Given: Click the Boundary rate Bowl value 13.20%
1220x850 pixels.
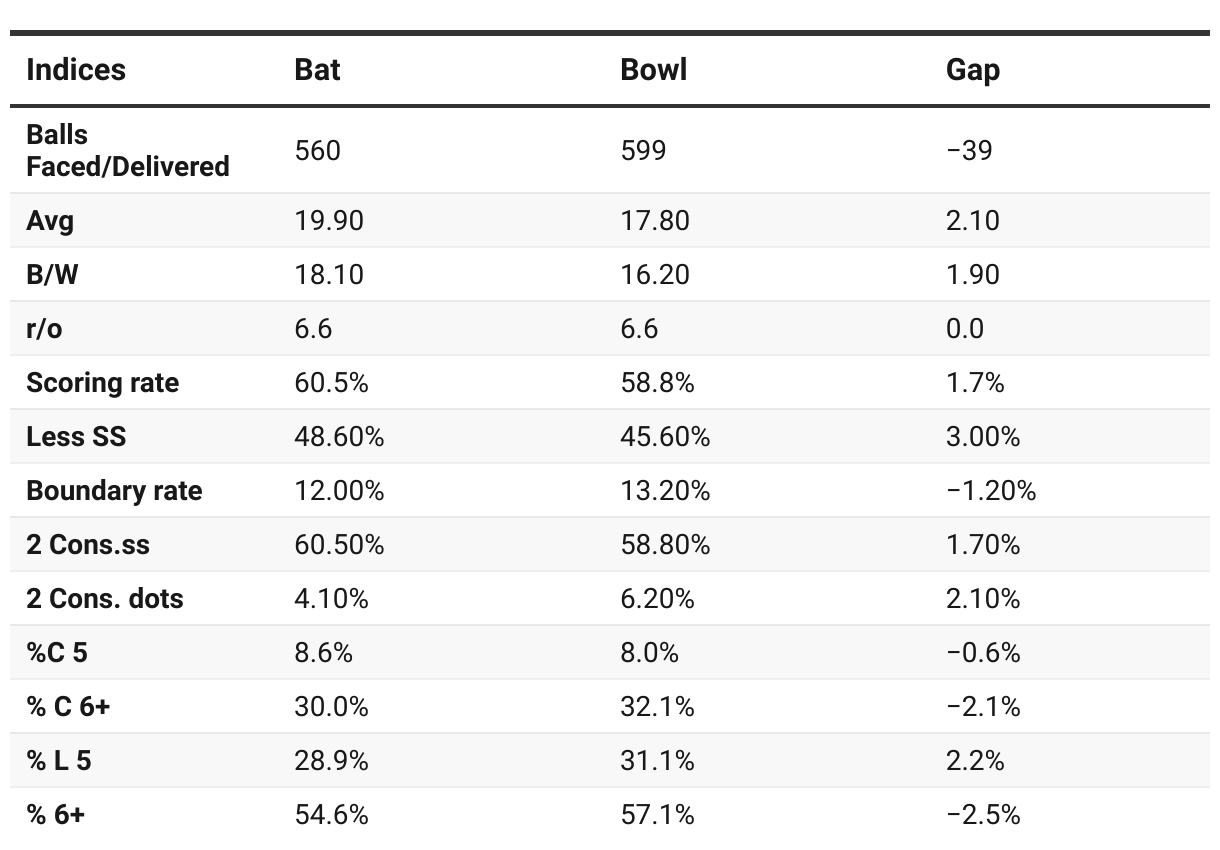Looking at the screenshot, I should coord(665,491).
